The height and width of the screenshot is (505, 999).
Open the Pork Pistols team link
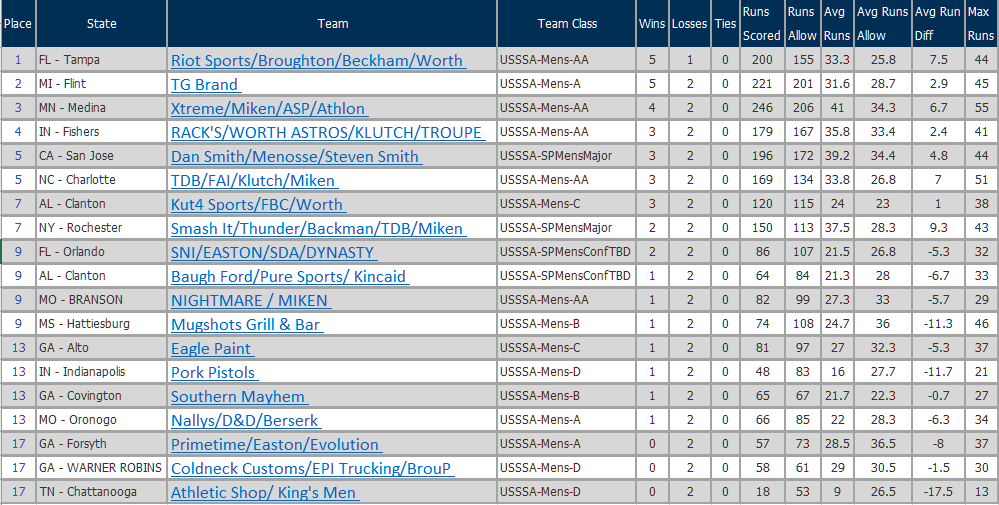(214, 373)
